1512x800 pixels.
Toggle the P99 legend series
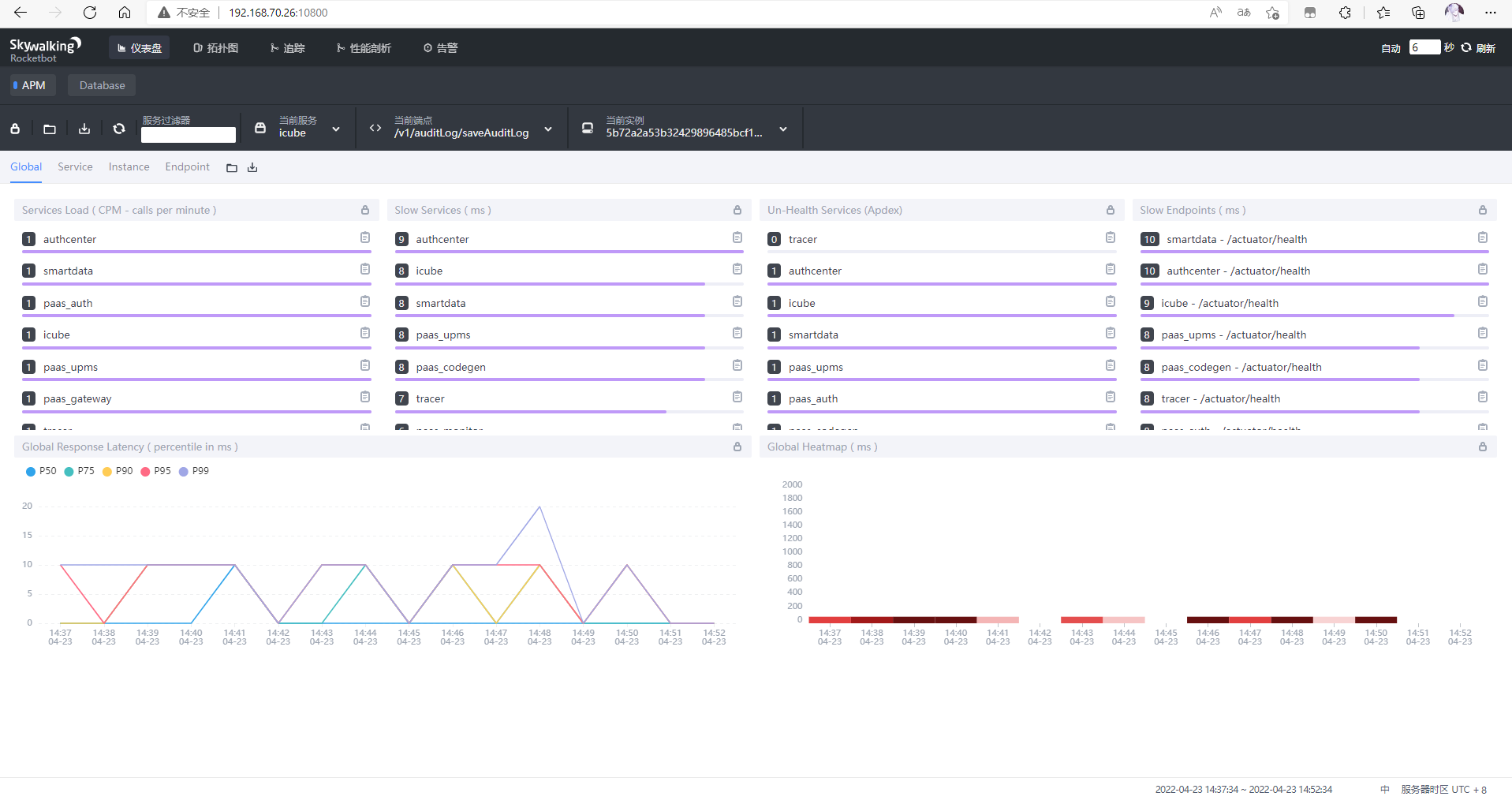point(194,471)
